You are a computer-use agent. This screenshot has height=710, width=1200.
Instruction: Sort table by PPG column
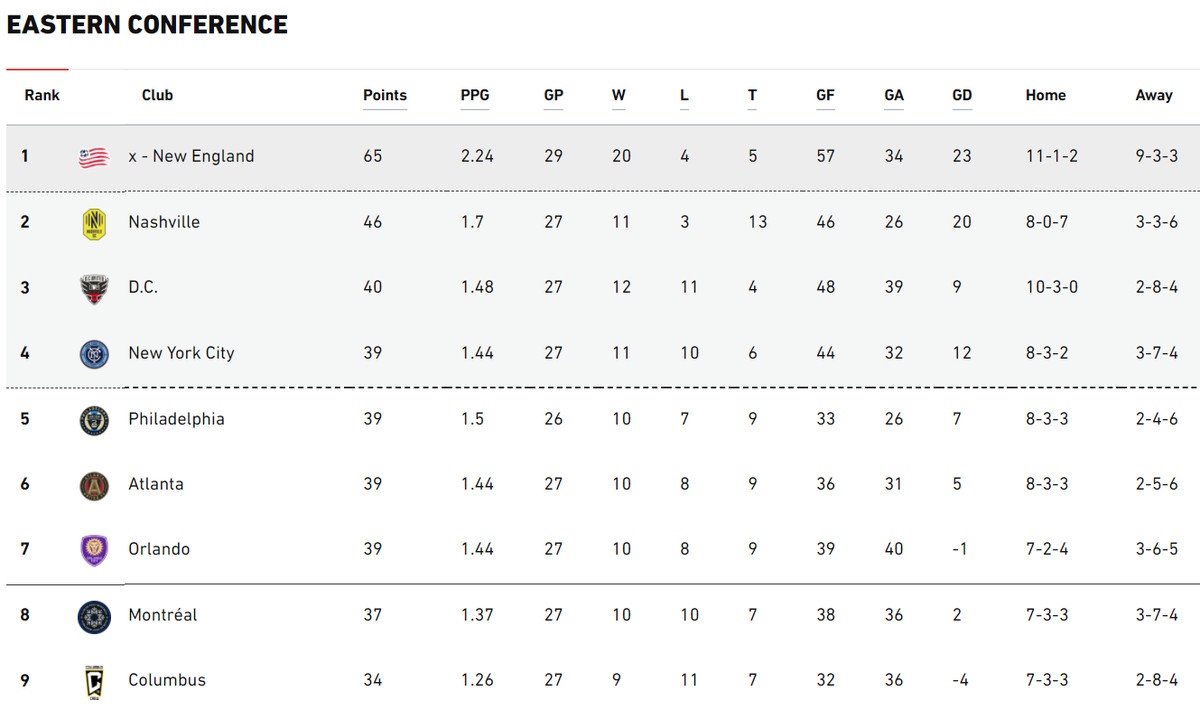click(x=475, y=96)
